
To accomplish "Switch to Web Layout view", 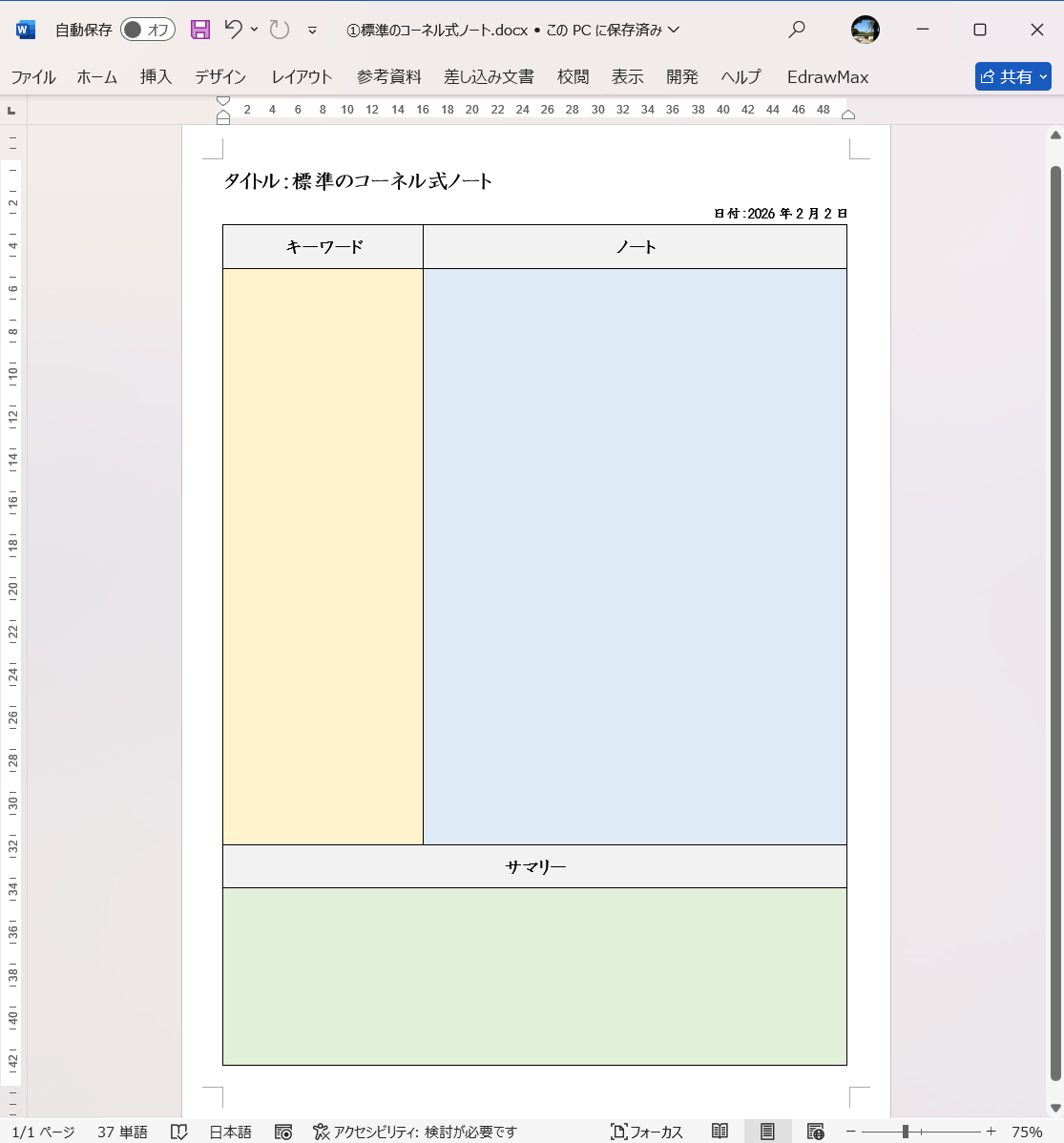I will point(815,1132).
